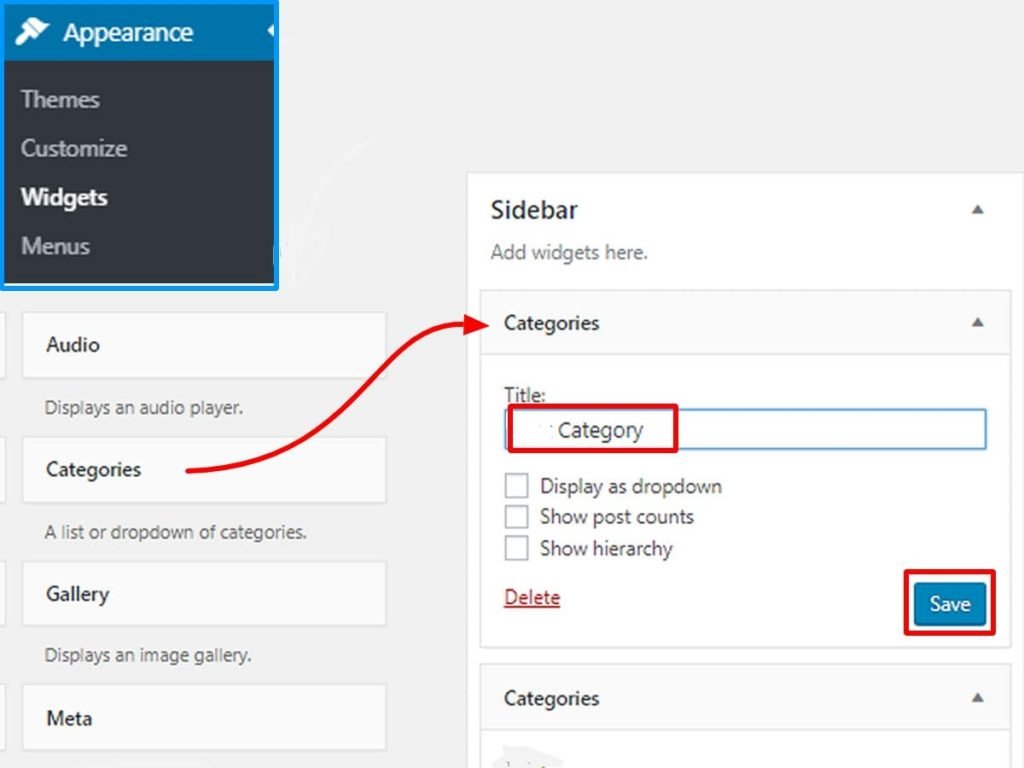Screen dimensions: 1024x768
Task: Open Themes from the Appearance menu
Action: pyautogui.click(x=60, y=99)
